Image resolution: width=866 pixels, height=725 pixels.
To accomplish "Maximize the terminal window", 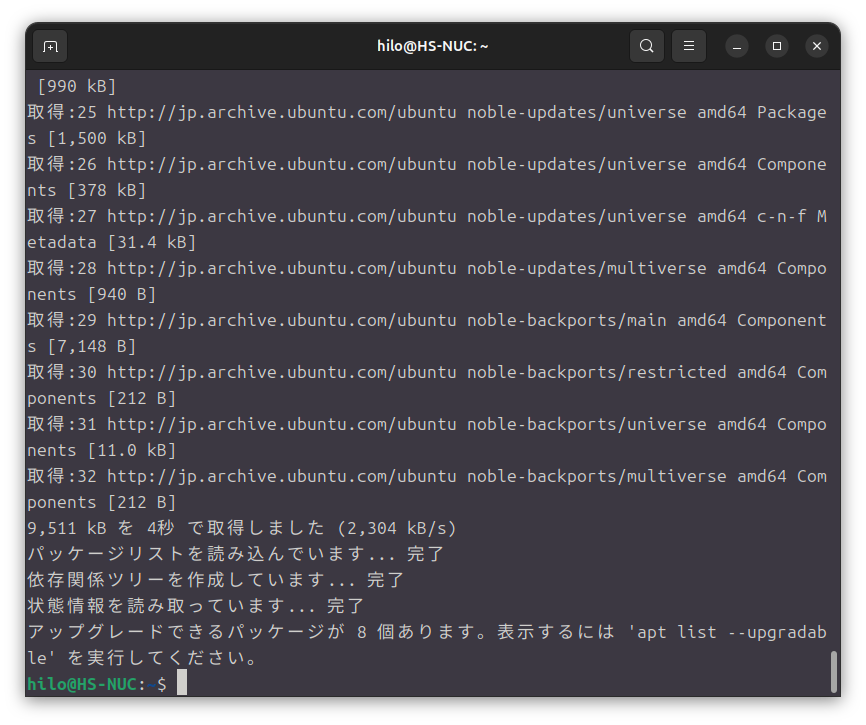I will 777,46.
